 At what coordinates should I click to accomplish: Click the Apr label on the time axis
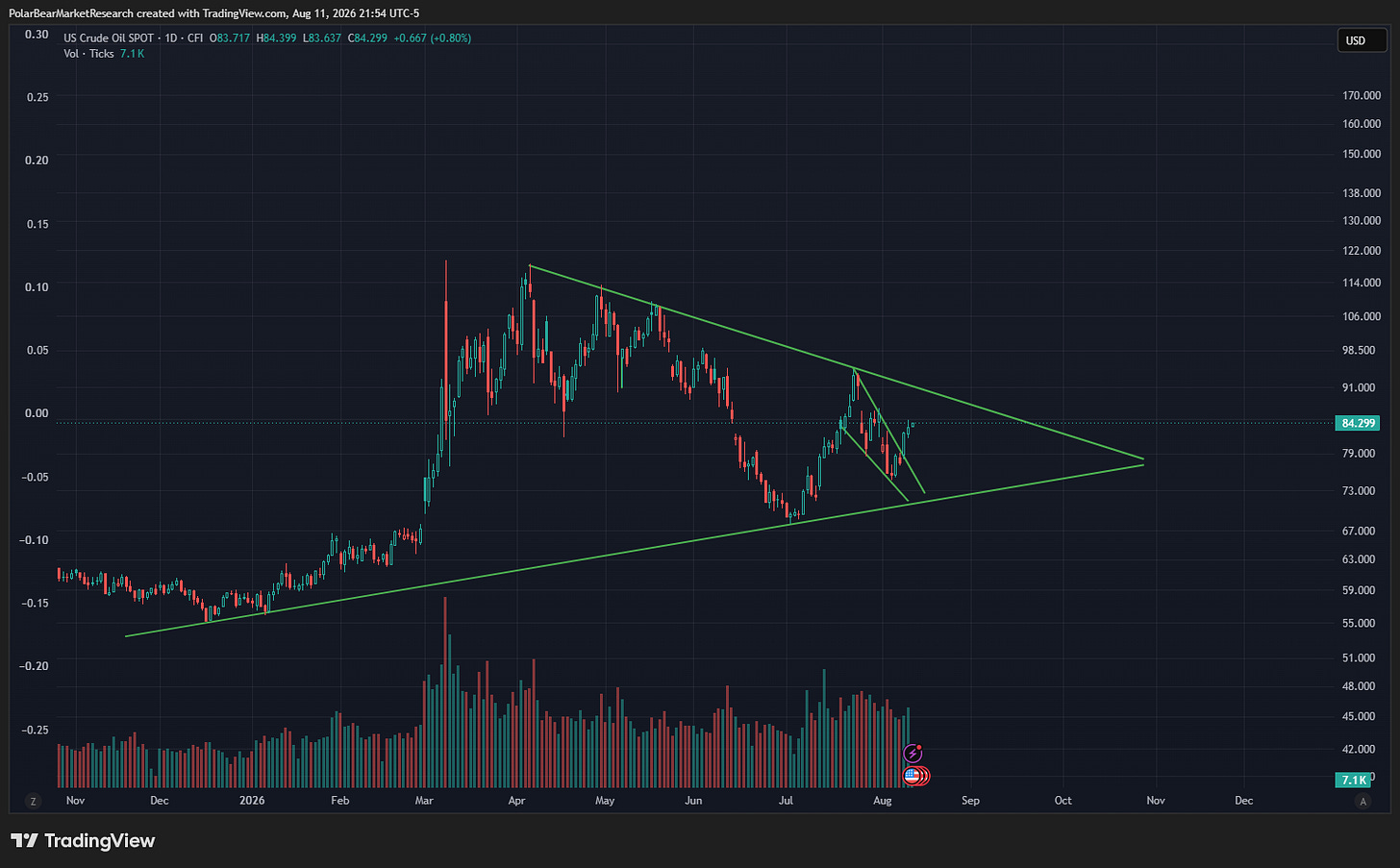[x=517, y=801]
